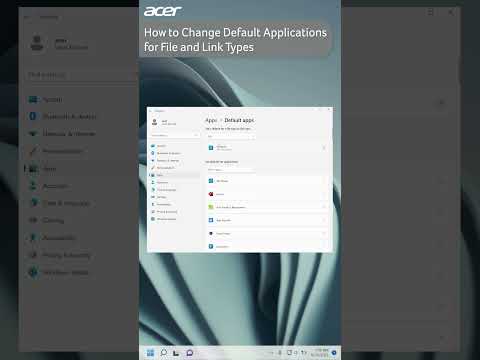Open Windows Update in sidebar

(174, 219)
